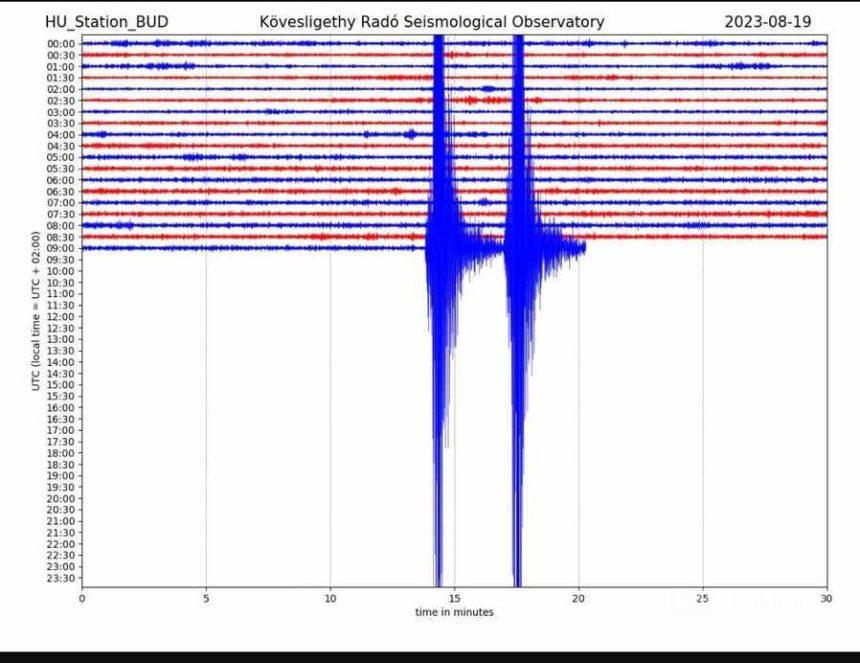Click the 10 minute x-axis tick
This screenshot has width=860, height=663.
tap(330, 598)
